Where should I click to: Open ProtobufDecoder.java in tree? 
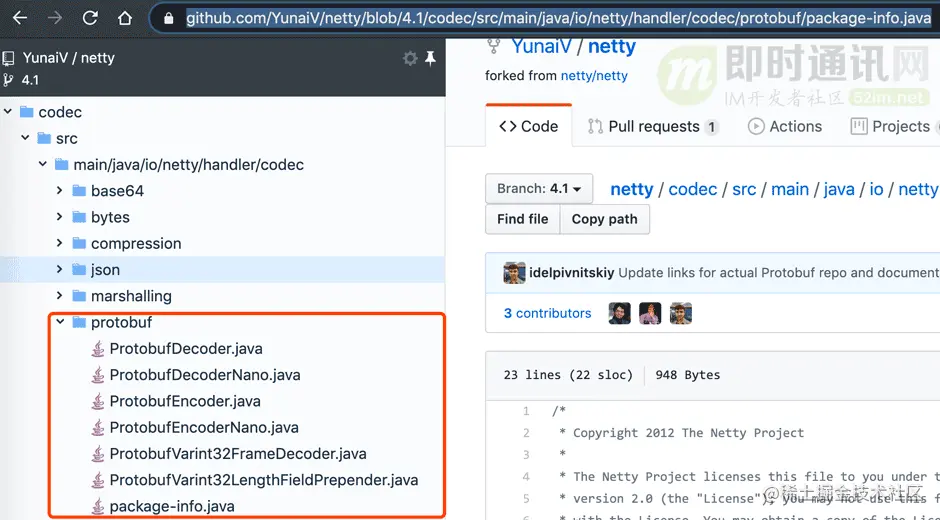coord(186,348)
